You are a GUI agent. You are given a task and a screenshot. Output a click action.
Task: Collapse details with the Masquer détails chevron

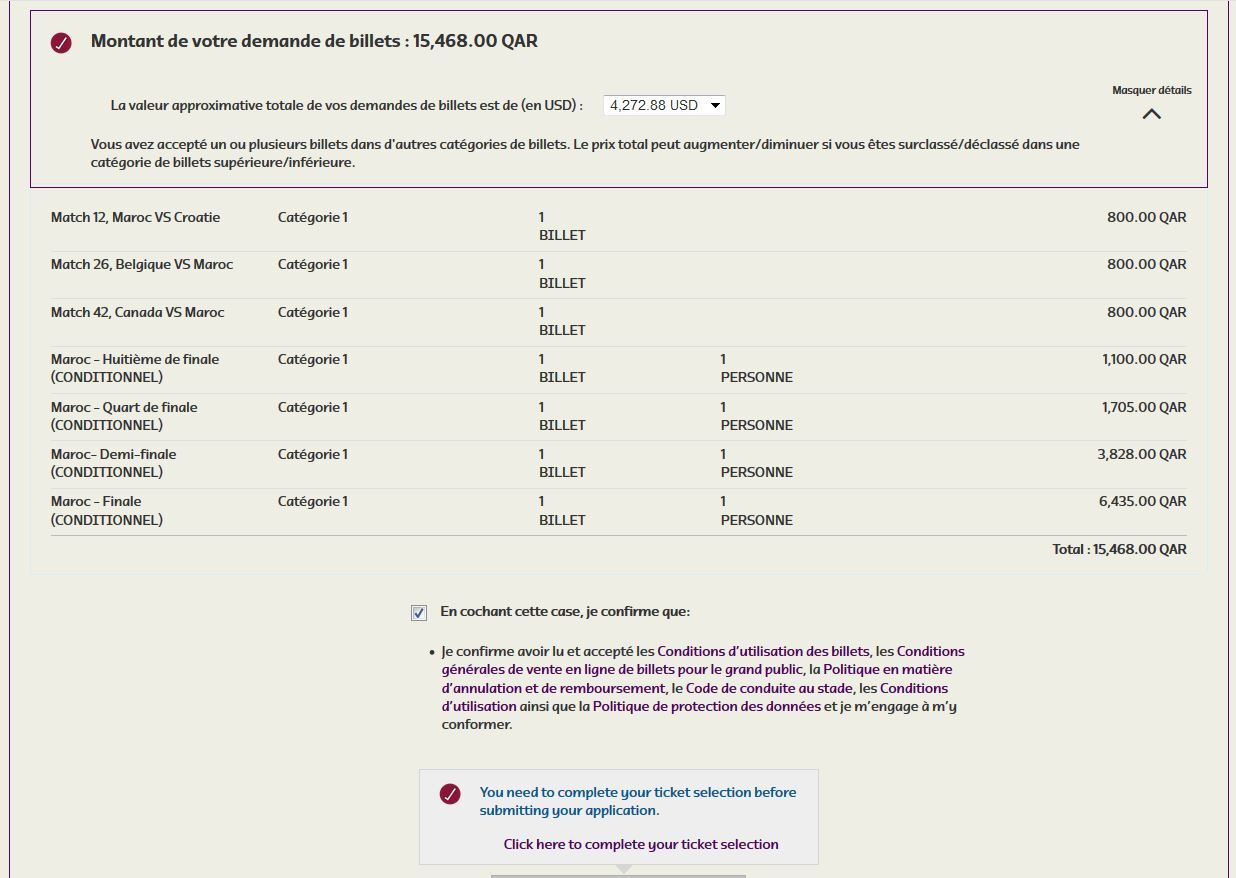tap(1152, 114)
